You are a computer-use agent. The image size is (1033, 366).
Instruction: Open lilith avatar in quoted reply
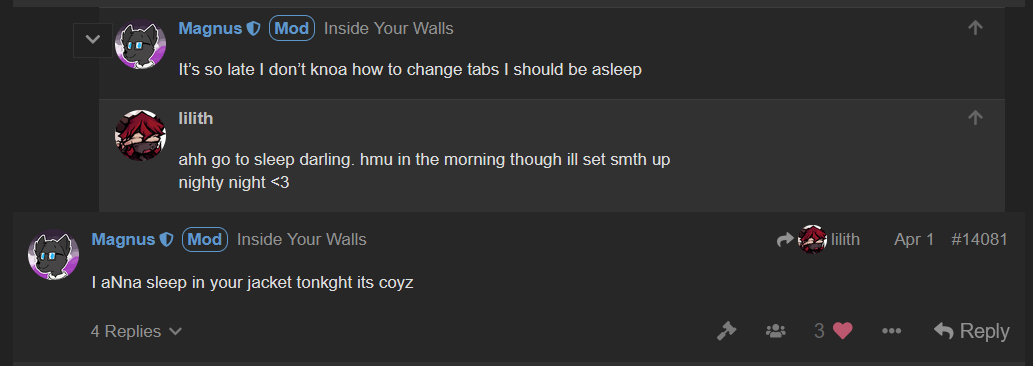140,136
